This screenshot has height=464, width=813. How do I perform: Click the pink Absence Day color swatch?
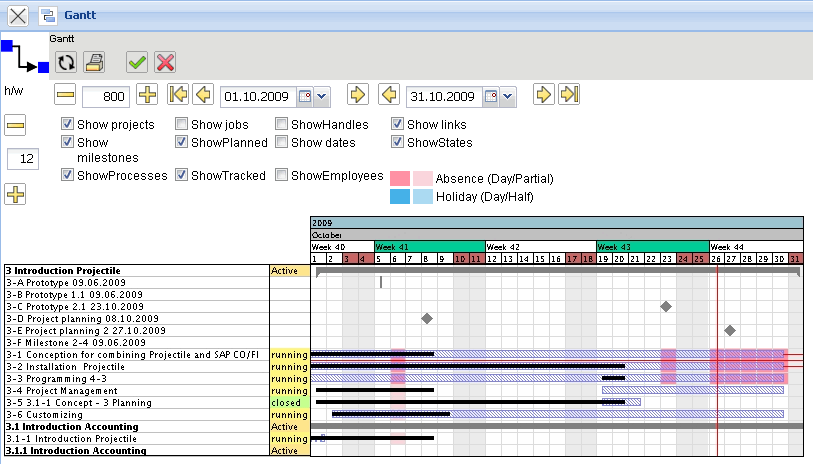click(400, 178)
